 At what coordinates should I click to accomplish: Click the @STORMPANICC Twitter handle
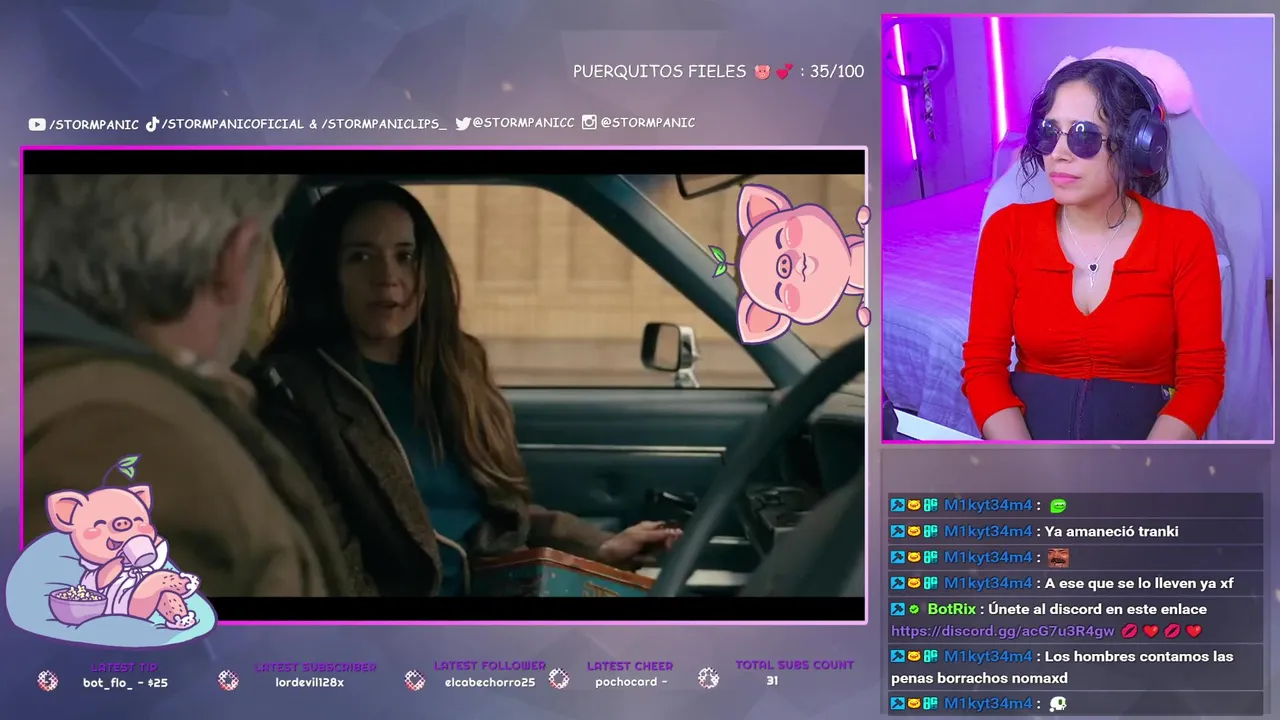(x=523, y=123)
